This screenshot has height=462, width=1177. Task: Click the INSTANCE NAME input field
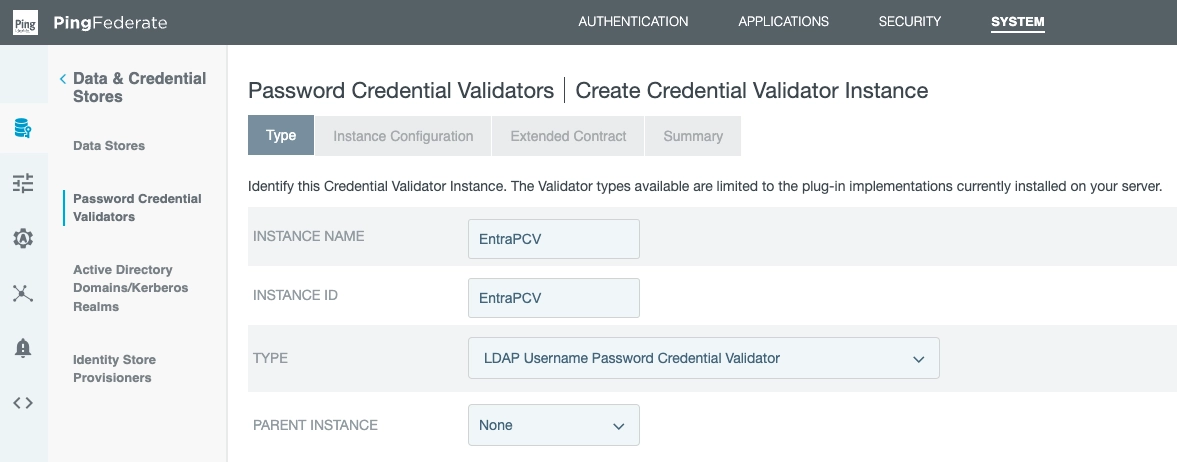click(x=553, y=238)
